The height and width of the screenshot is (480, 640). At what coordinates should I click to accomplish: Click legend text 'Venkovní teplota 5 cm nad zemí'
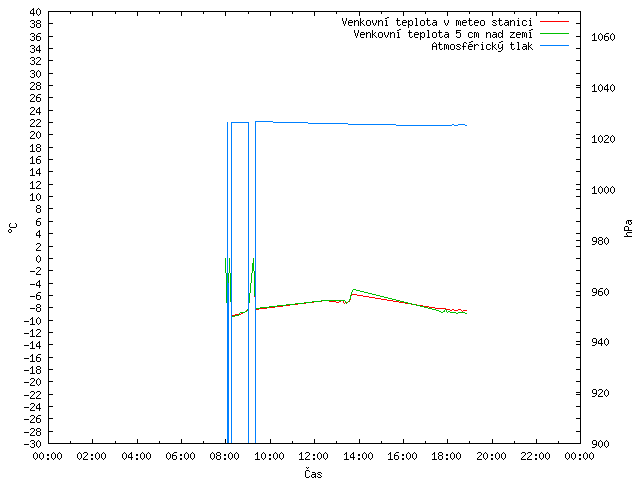tap(443, 34)
